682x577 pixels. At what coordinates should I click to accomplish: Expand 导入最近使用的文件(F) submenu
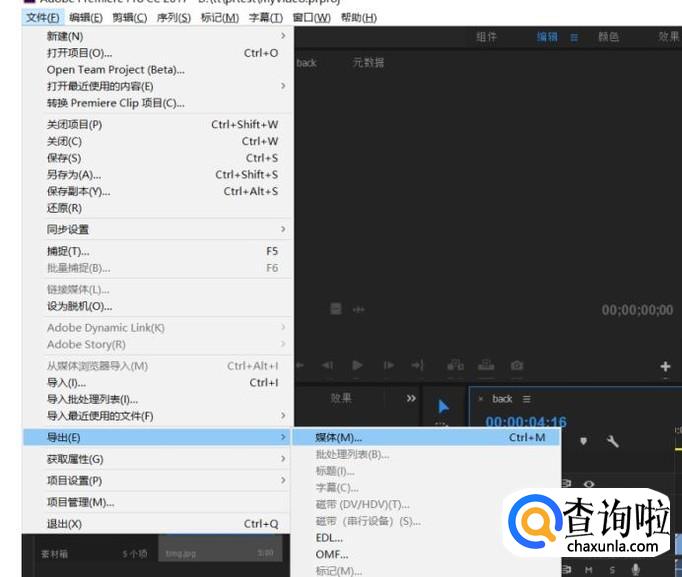point(283,415)
